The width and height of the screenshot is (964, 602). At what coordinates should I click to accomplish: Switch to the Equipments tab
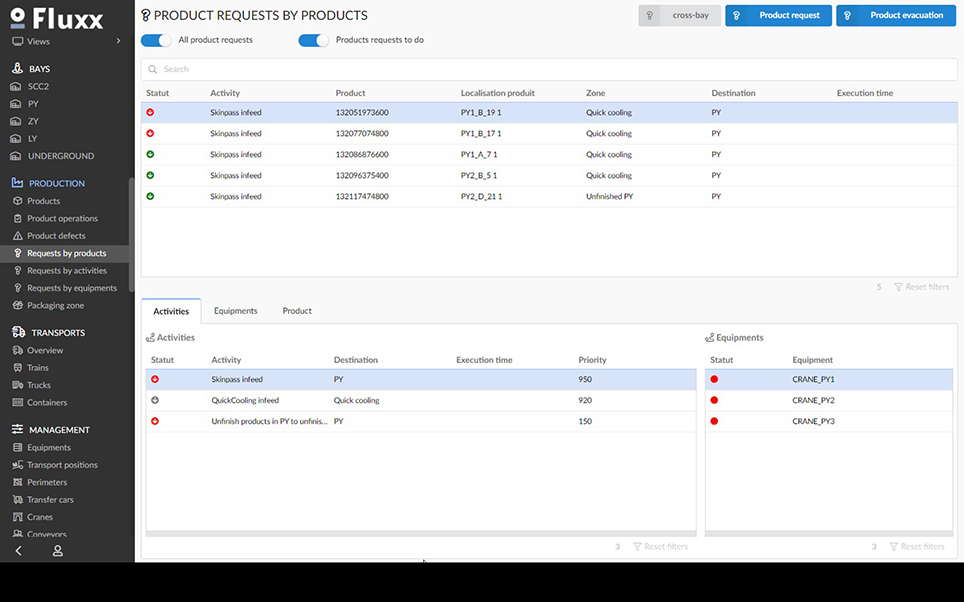pos(235,311)
